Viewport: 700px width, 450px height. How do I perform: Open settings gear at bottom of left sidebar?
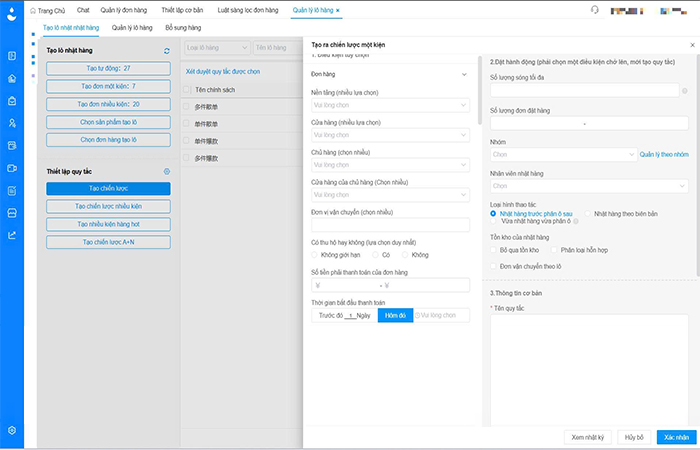point(12,430)
